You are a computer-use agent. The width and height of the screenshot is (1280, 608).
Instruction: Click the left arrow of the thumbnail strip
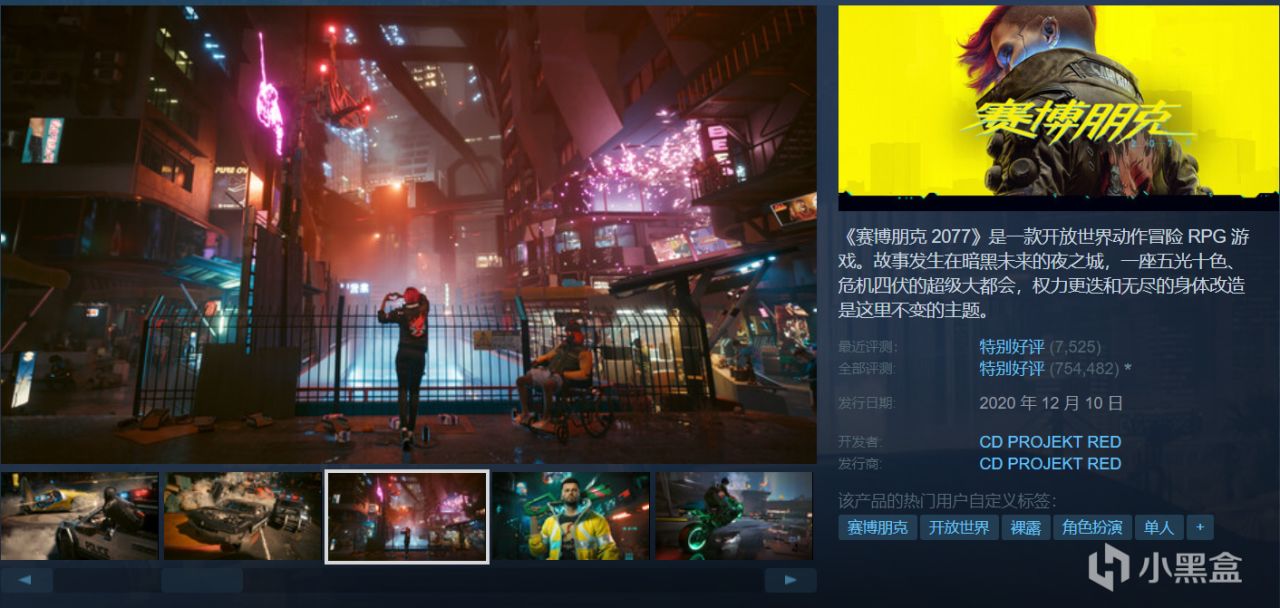[x=26, y=580]
